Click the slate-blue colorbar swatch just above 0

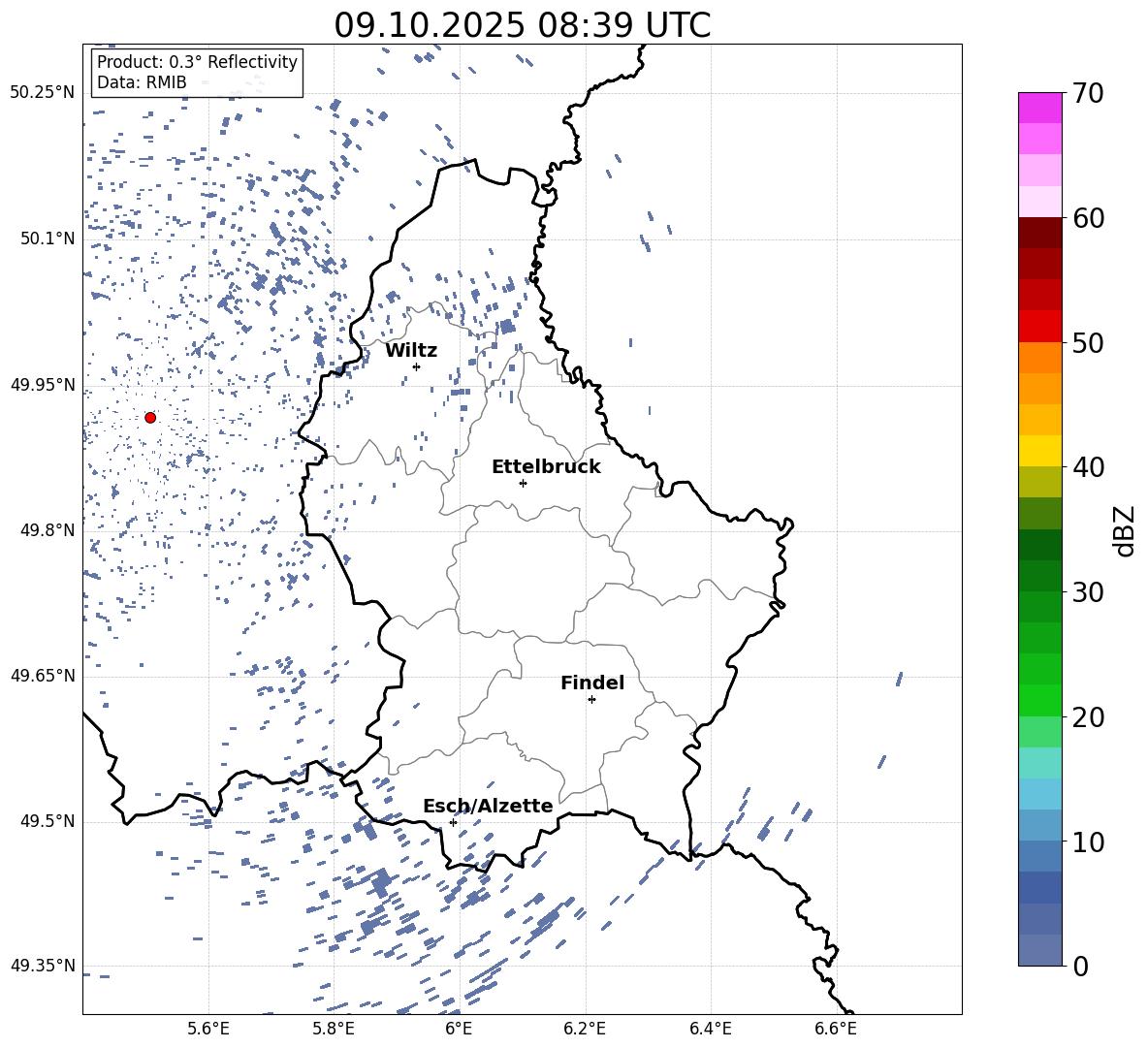1039,950
